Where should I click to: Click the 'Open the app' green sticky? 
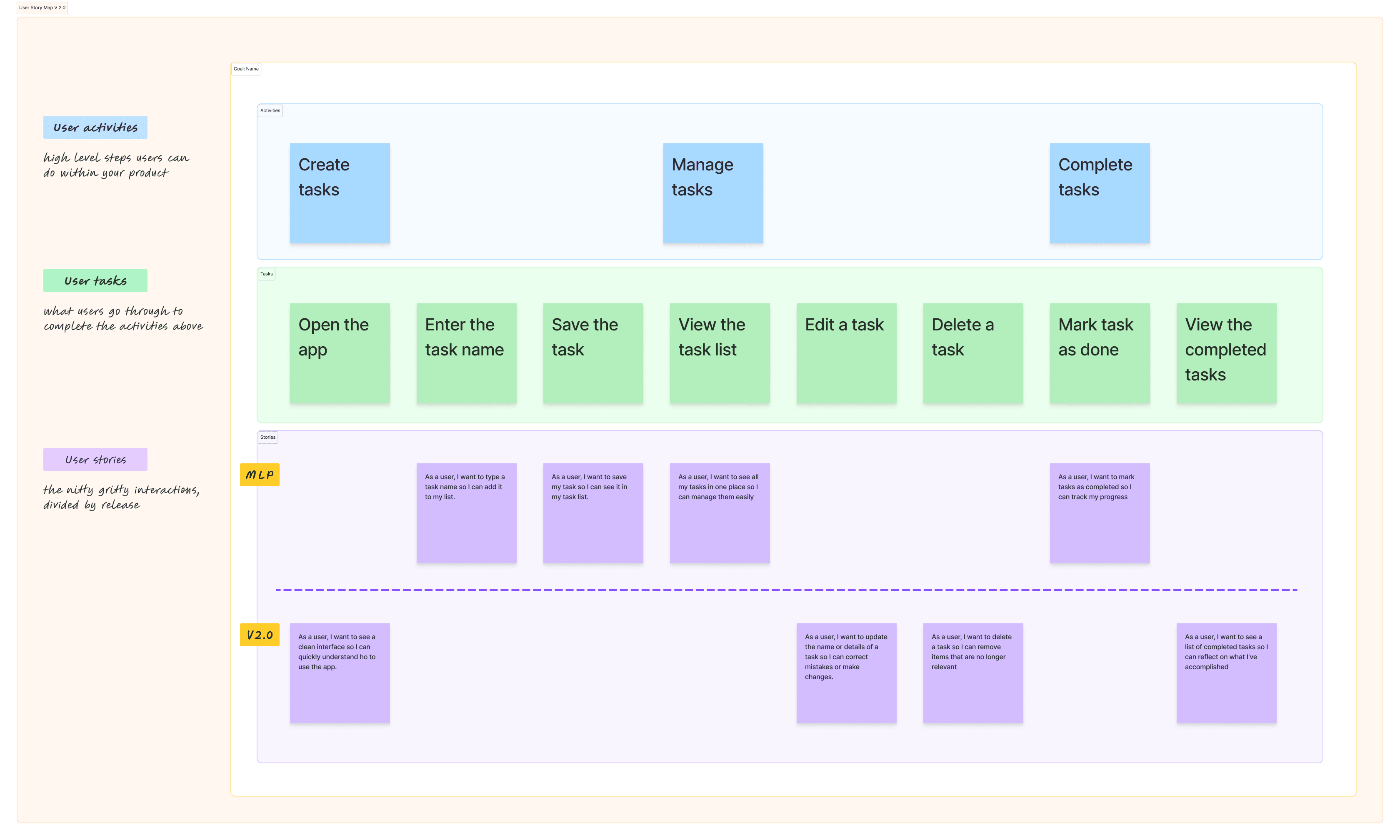(340, 353)
